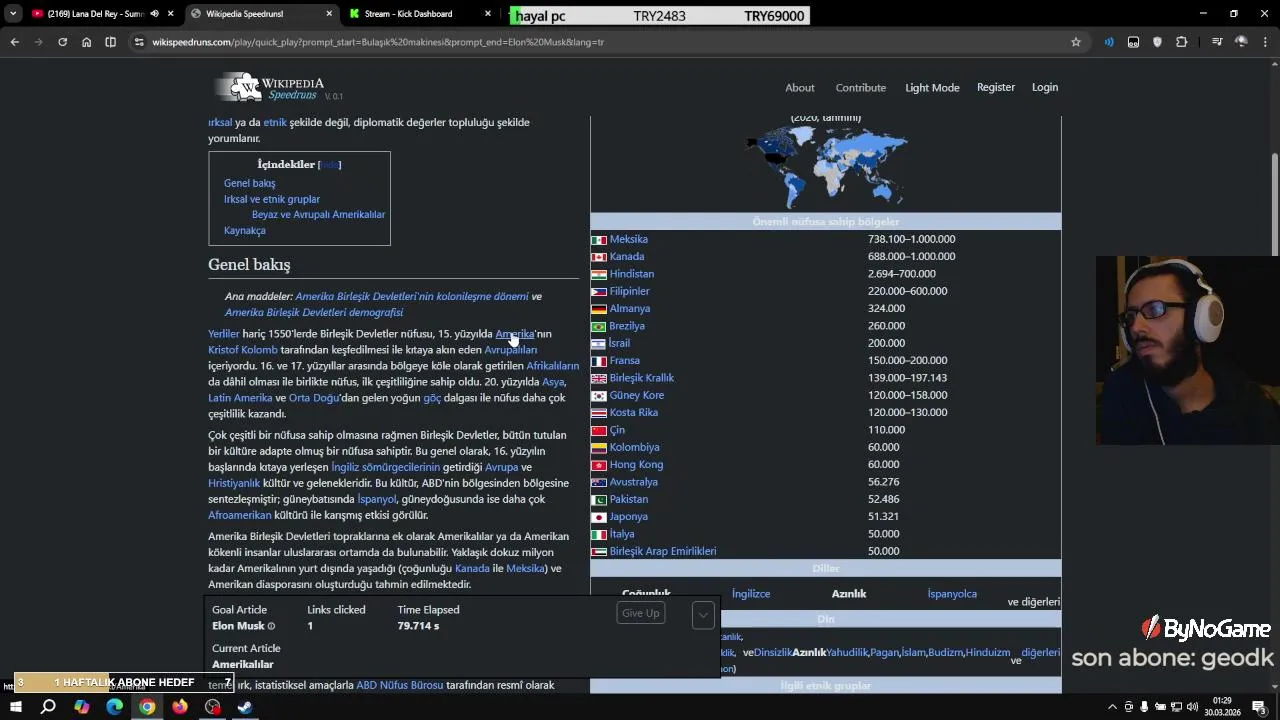The width and height of the screenshot is (1280, 720).
Task: Open the About page
Action: (800, 88)
